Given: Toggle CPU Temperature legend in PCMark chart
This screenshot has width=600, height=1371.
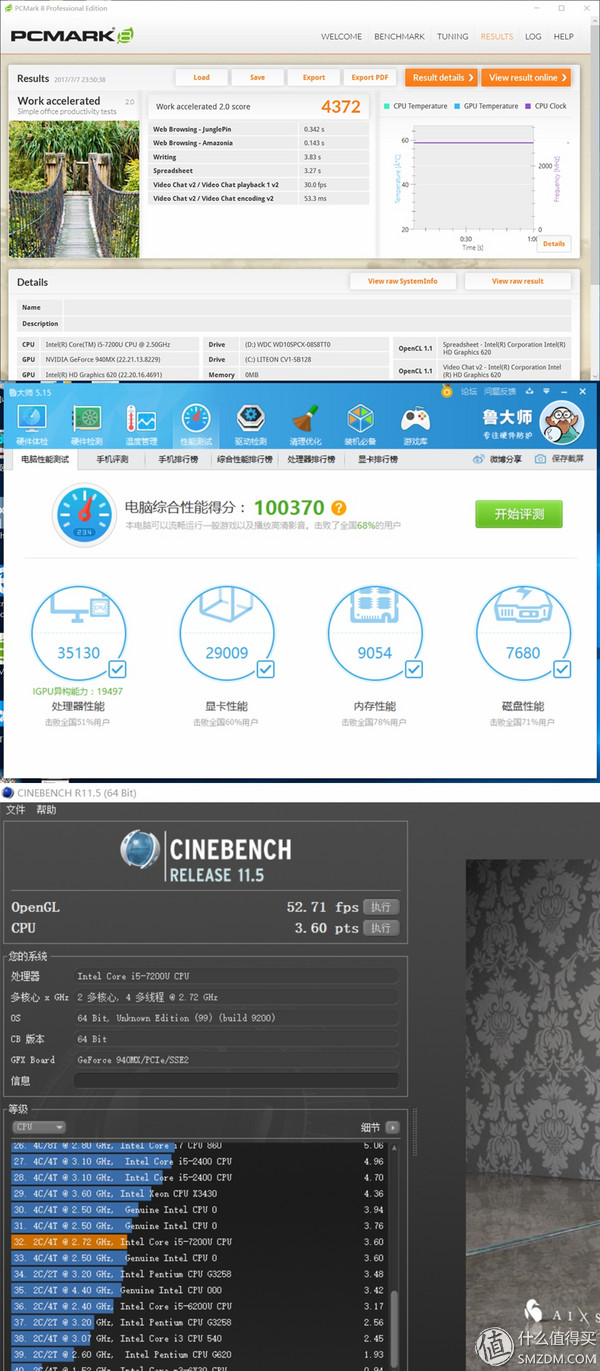Looking at the screenshot, I should click(x=414, y=106).
